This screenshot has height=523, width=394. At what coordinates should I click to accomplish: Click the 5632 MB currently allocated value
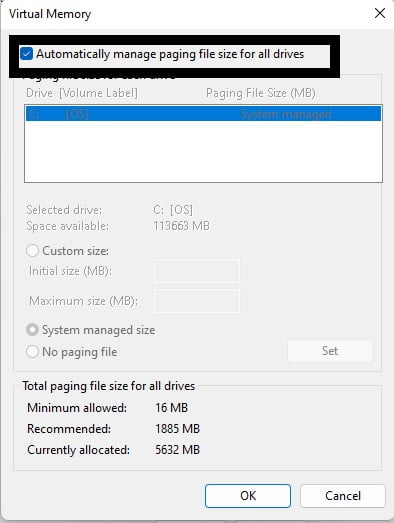(177, 450)
